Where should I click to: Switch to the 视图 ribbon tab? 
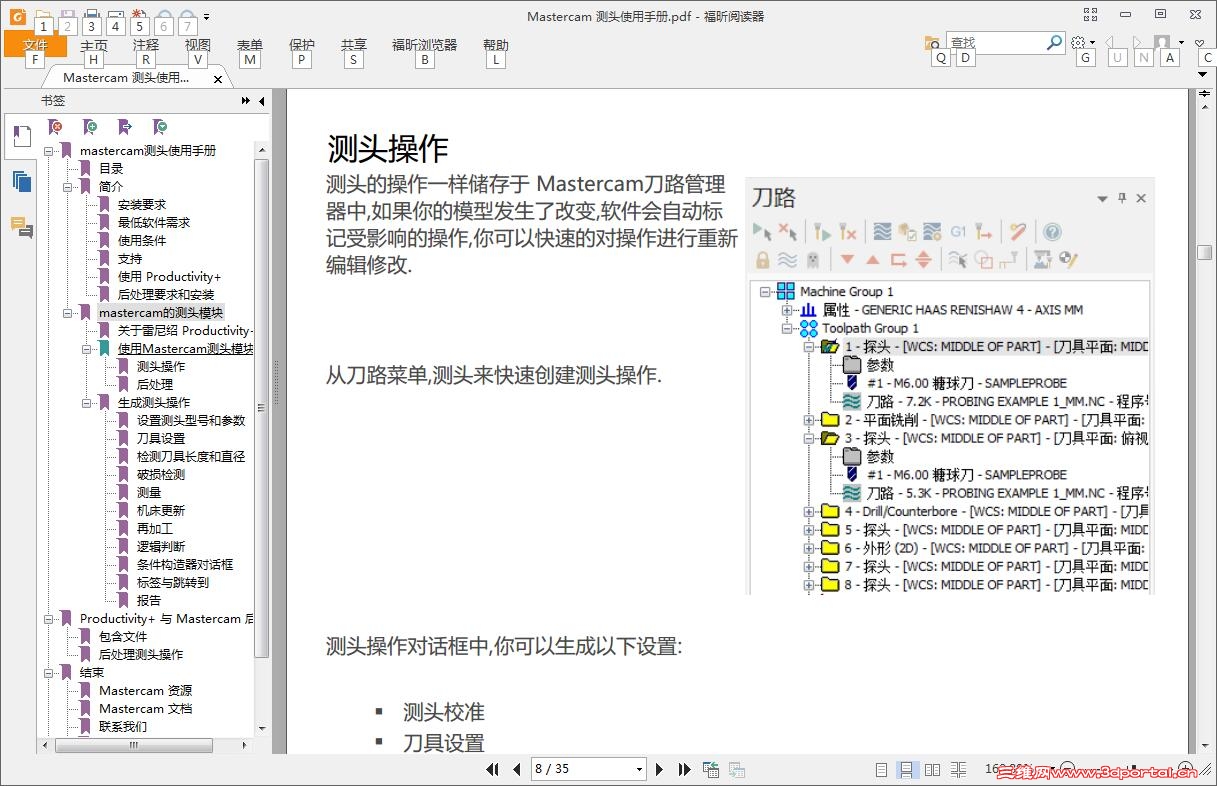[x=198, y=45]
